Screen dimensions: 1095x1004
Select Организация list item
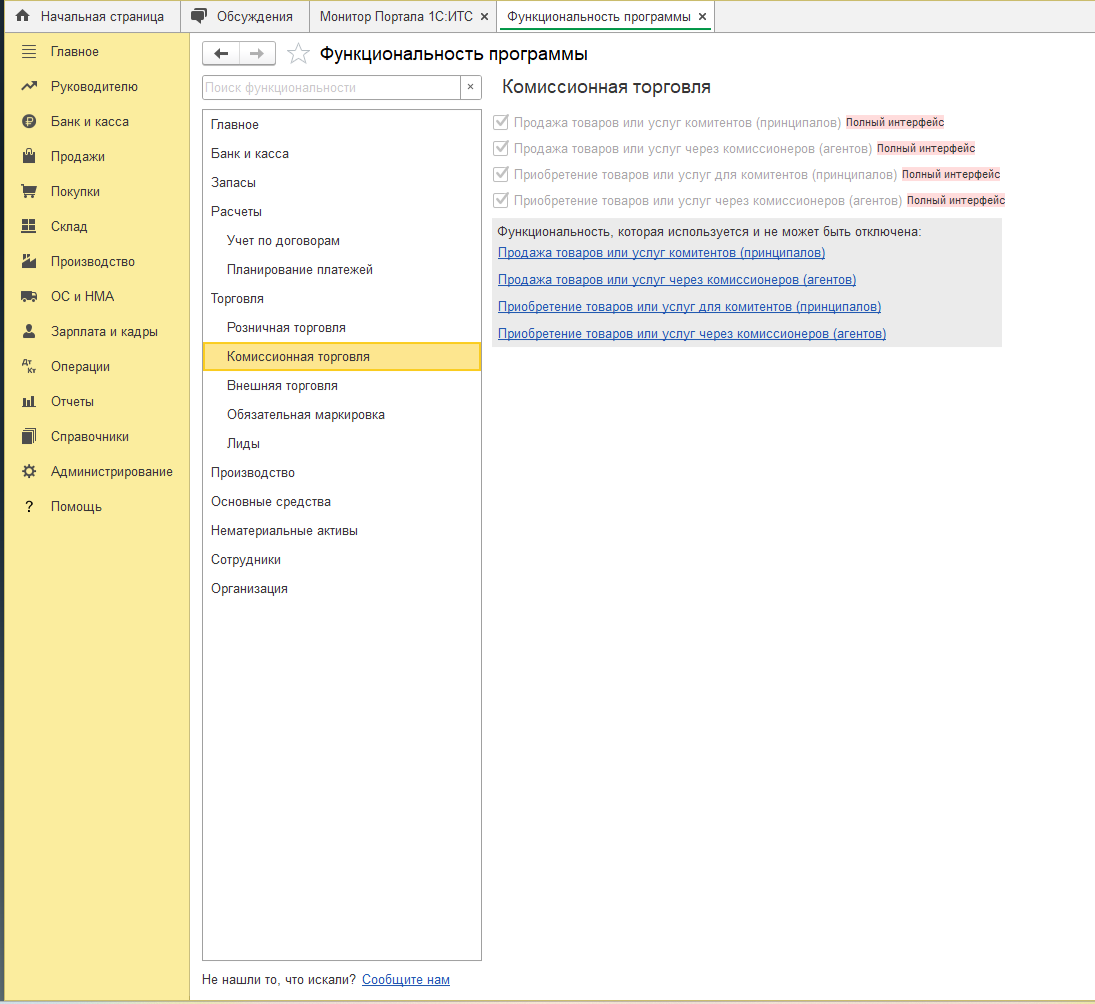pos(341,589)
